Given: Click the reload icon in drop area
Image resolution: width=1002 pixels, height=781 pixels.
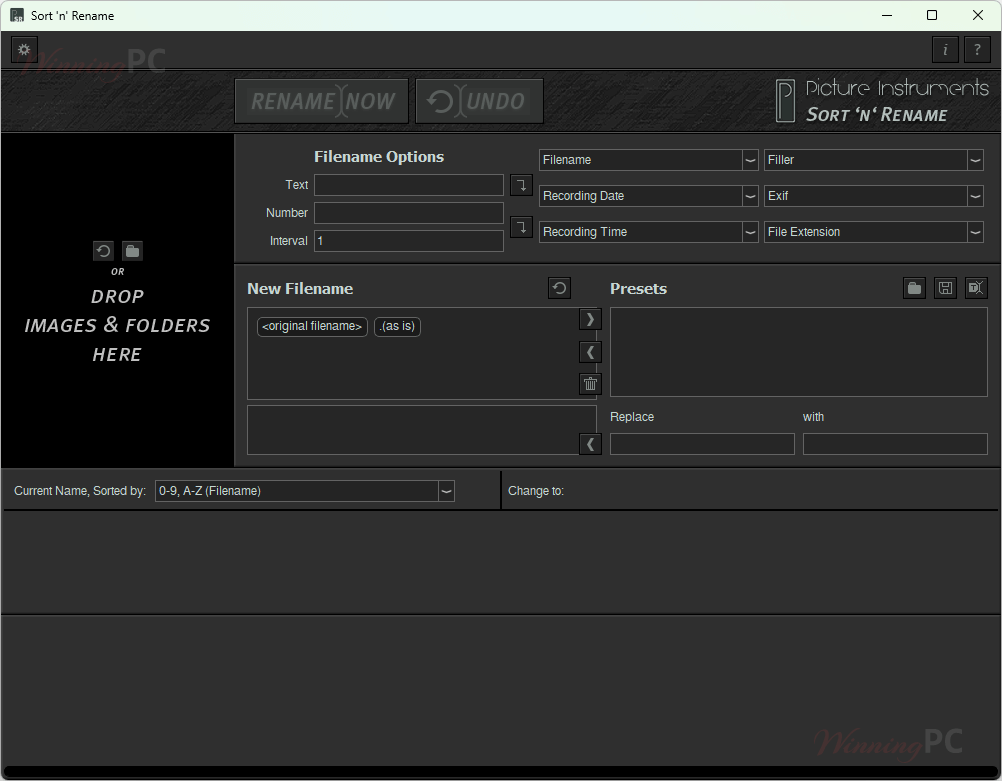Looking at the screenshot, I should (x=103, y=251).
